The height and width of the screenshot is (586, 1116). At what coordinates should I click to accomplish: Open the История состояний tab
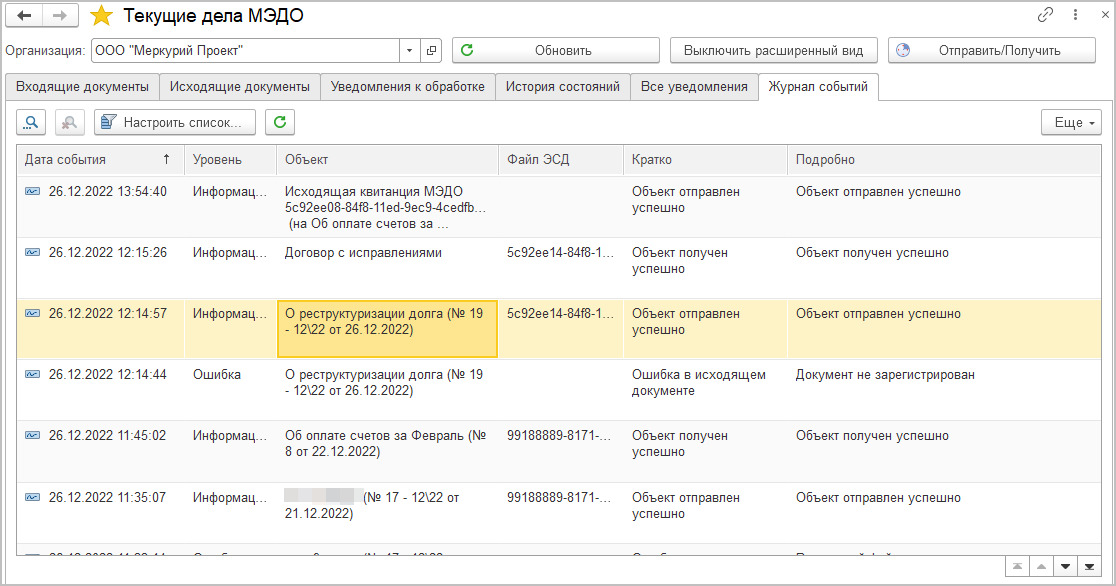coord(562,87)
